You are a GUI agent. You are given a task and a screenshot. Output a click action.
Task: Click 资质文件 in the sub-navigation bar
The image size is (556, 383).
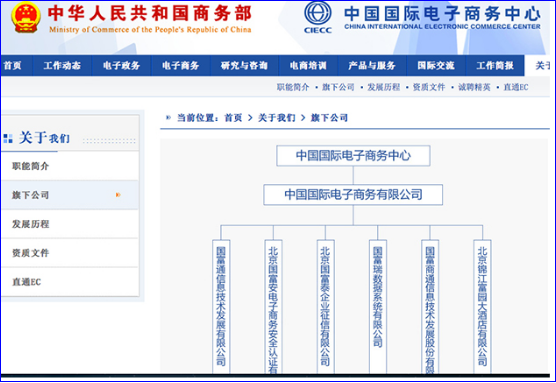click(x=429, y=87)
